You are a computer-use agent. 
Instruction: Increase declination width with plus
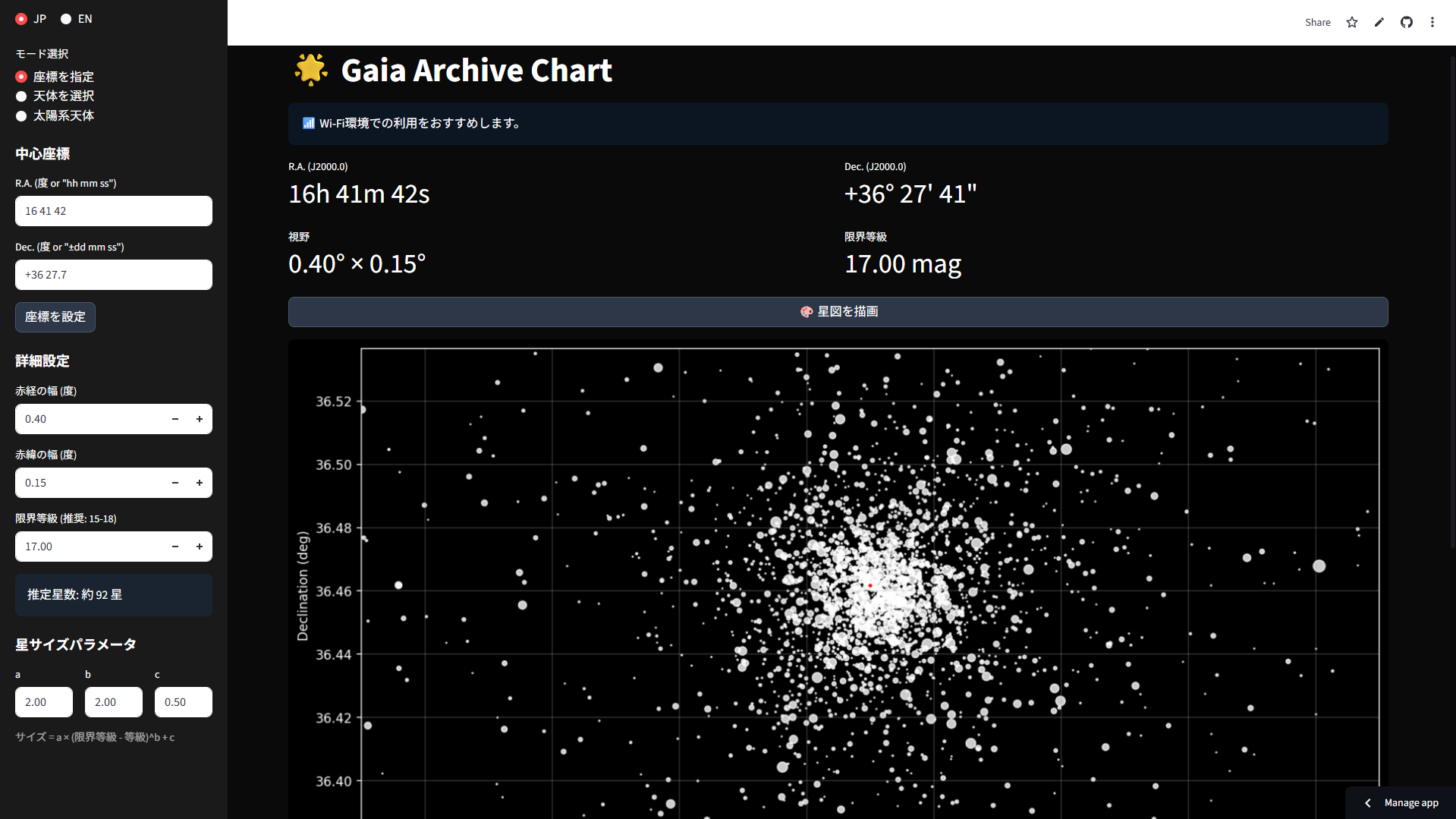pos(200,483)
